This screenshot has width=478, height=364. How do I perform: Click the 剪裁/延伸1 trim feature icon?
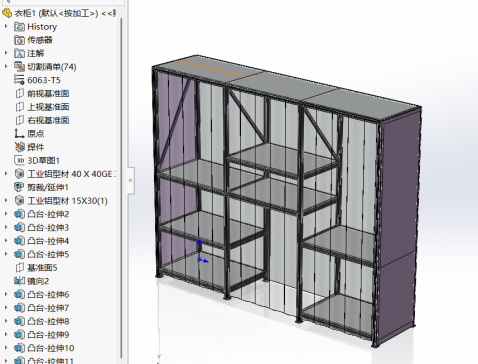click(x=19, y=187)
